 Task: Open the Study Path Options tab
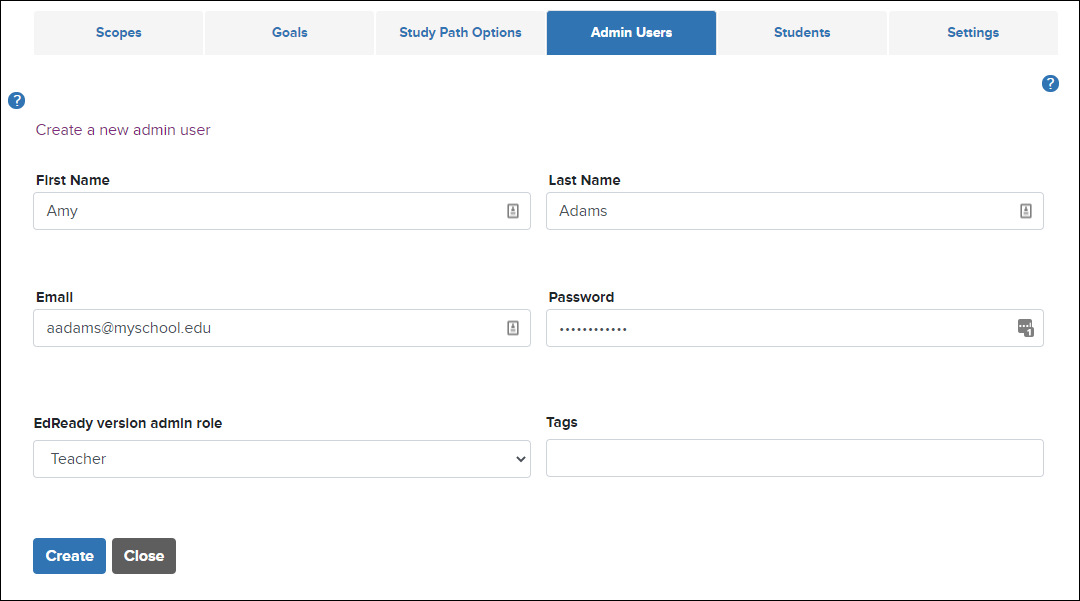point(460,32)
